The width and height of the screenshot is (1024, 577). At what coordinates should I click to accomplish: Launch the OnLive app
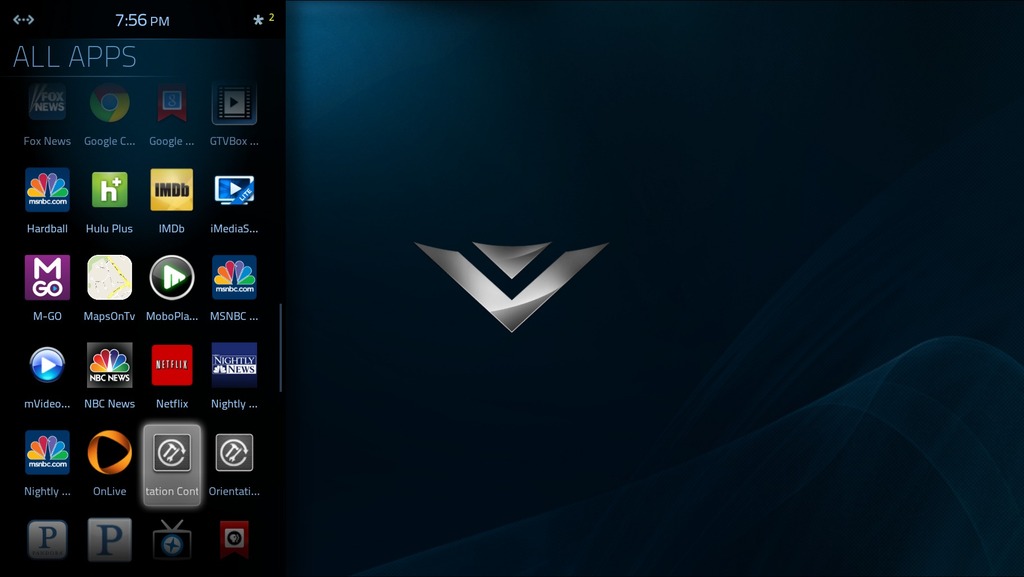pos(110,452)
